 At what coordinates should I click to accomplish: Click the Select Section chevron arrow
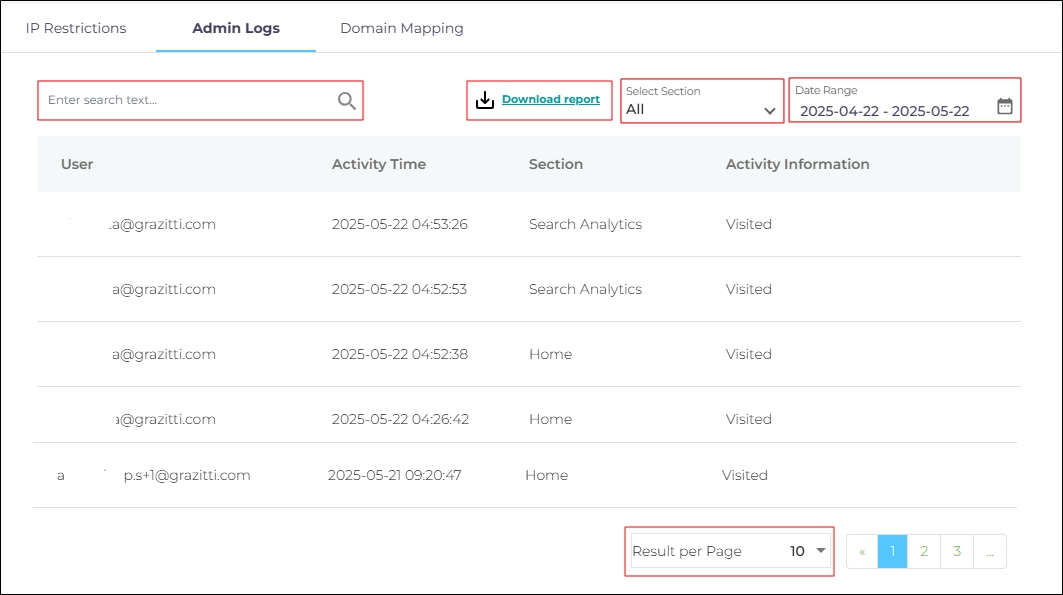click(x=770, y=111)
